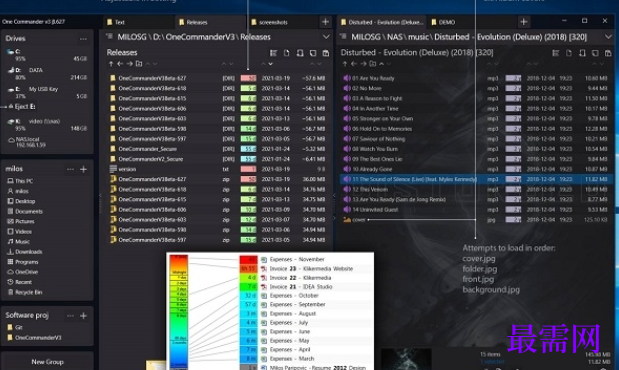The height and width of the screenshot is (370, 619).
Task: Click the new file icon in Releases toolbar
Action: pyautogui.click(x=286, y=53)
